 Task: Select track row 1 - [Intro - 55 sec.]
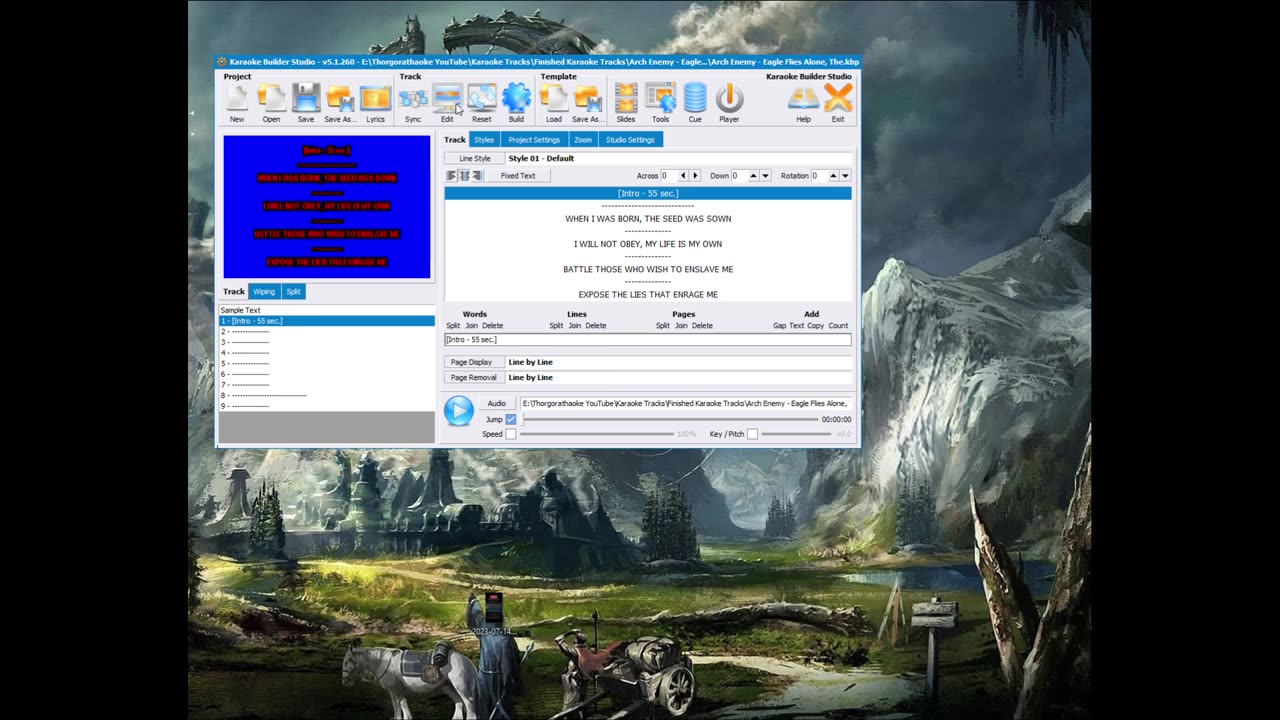coord(327,321)
